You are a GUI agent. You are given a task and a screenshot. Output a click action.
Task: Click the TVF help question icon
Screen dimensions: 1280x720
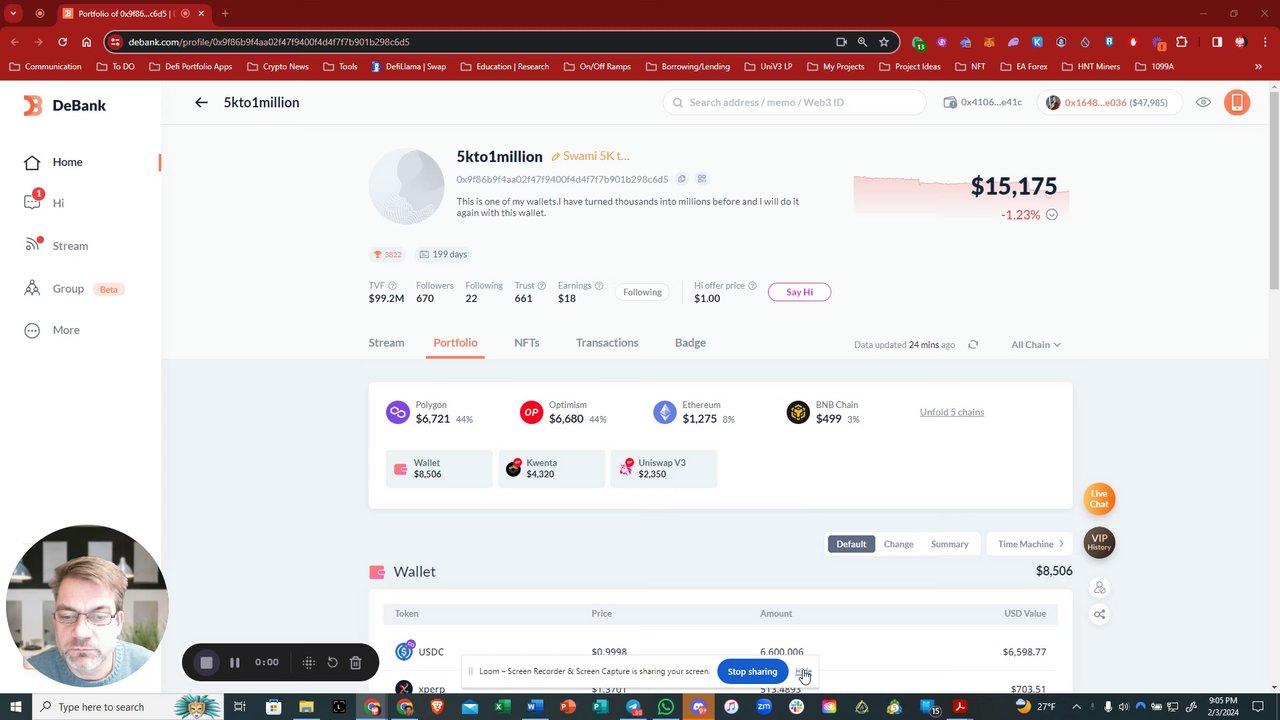(392, 286)
